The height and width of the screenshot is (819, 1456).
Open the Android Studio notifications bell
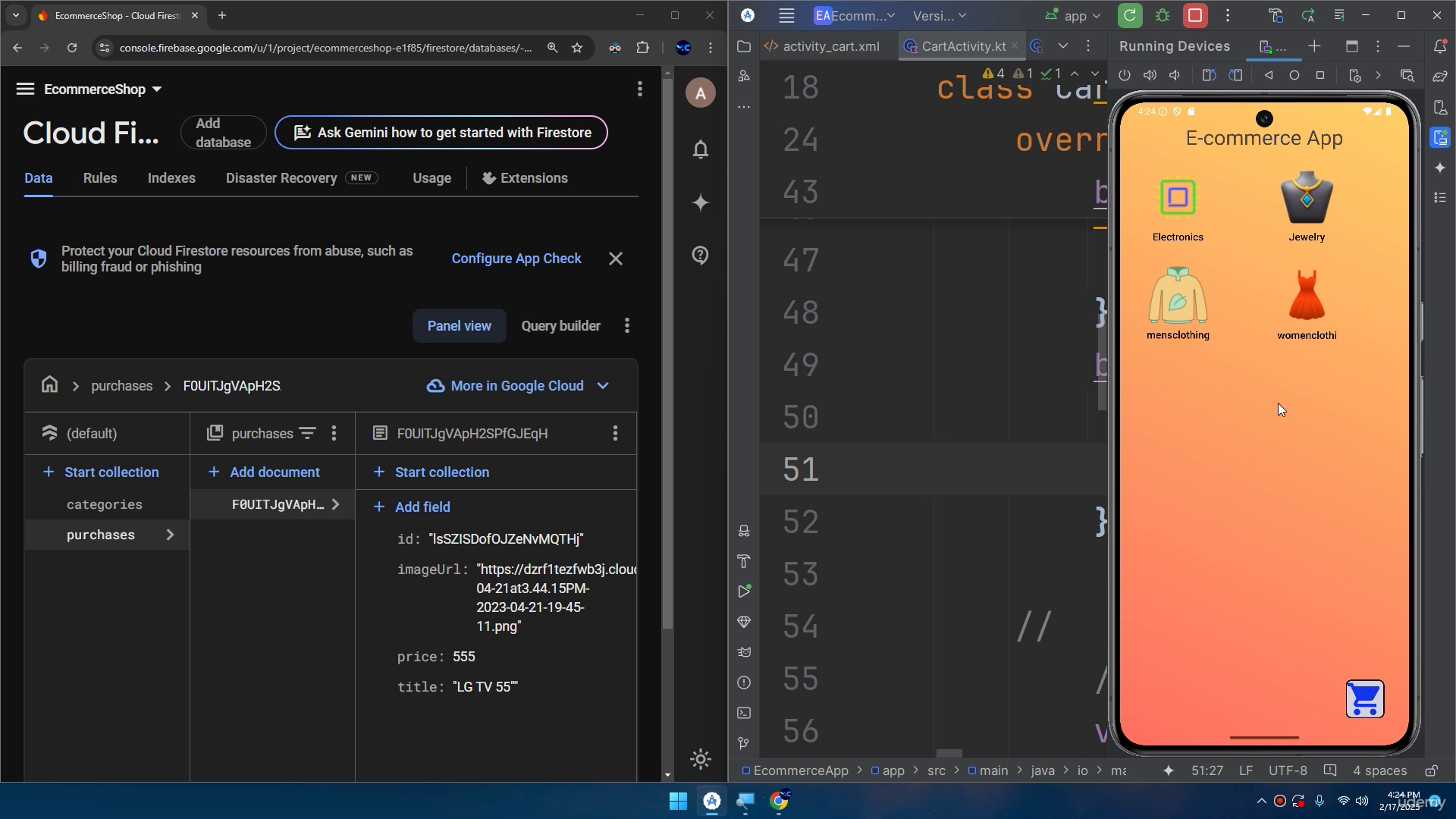[x=1440, y=46]
